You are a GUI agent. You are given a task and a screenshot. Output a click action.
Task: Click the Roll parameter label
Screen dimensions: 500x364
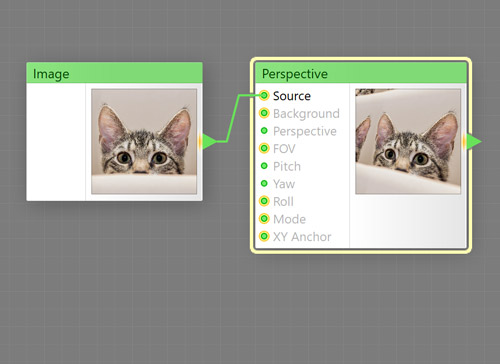283,202
